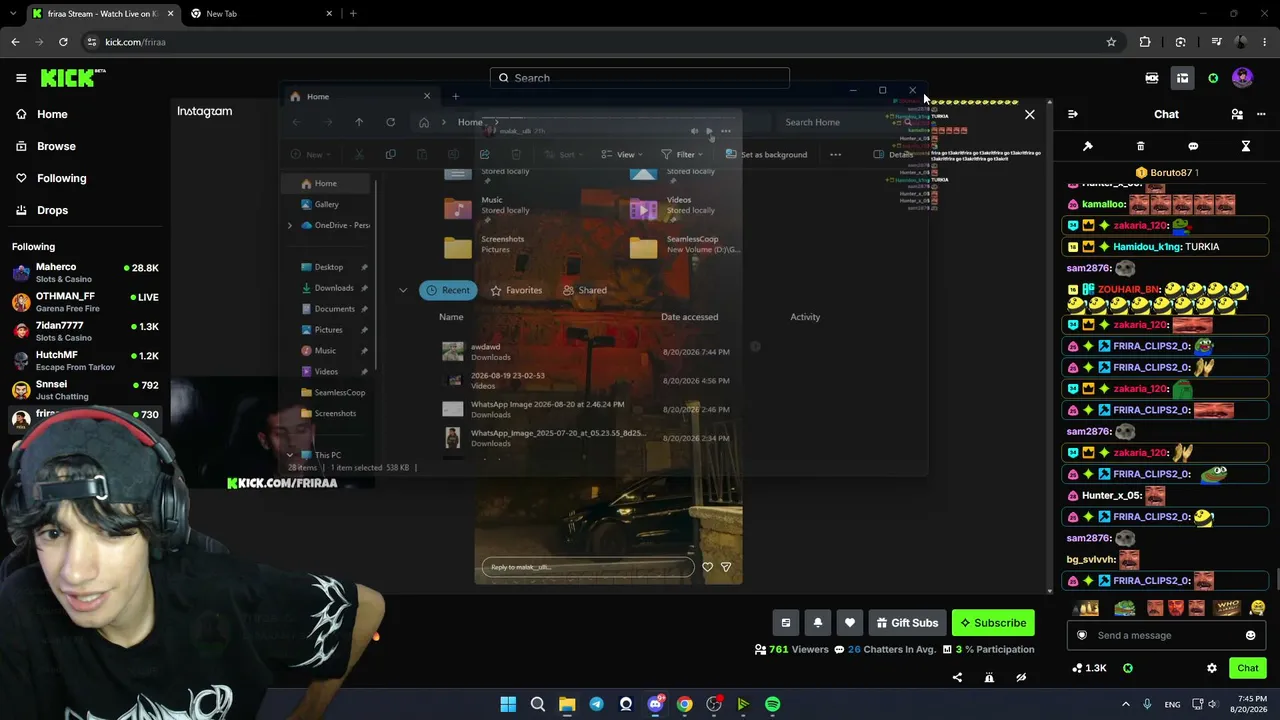Switch to the Shared tab in File Explorer
This screenshot has height=720, width=1280.
point(585,290)
